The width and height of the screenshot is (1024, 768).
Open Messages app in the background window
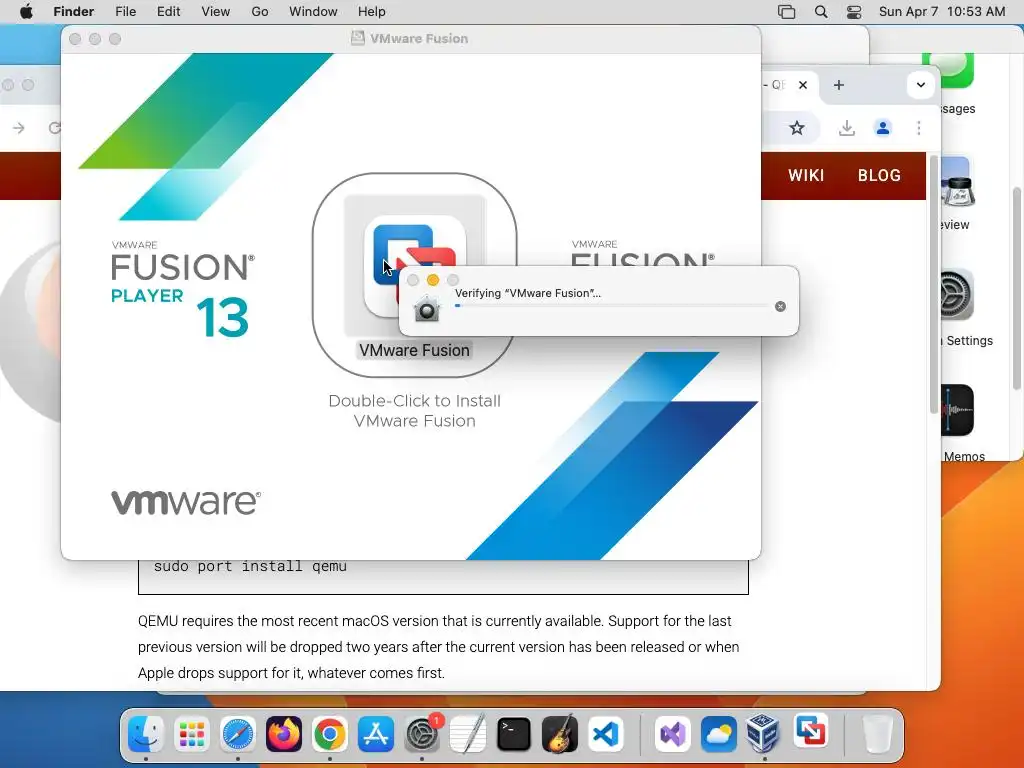click(x=948, y=70)
